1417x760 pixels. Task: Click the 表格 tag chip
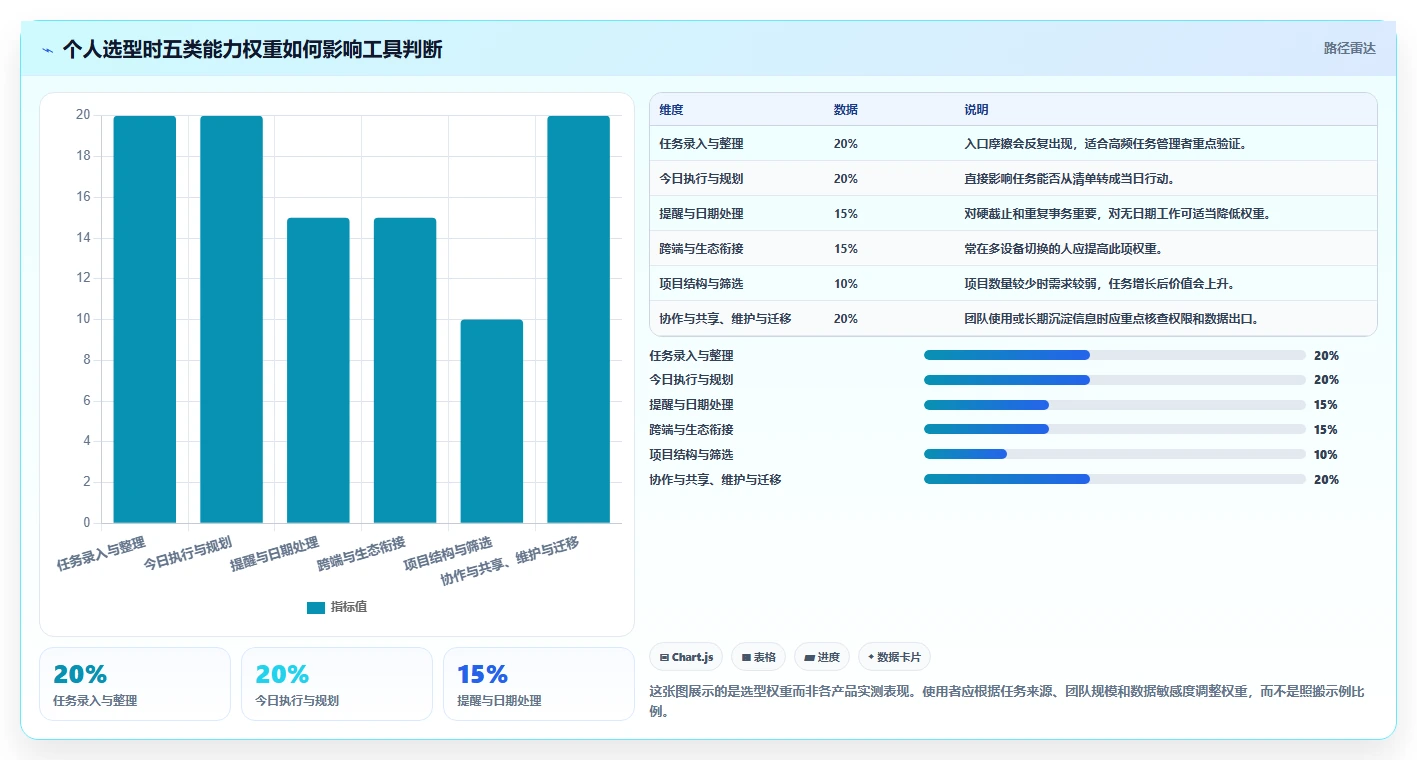[759, 657]
